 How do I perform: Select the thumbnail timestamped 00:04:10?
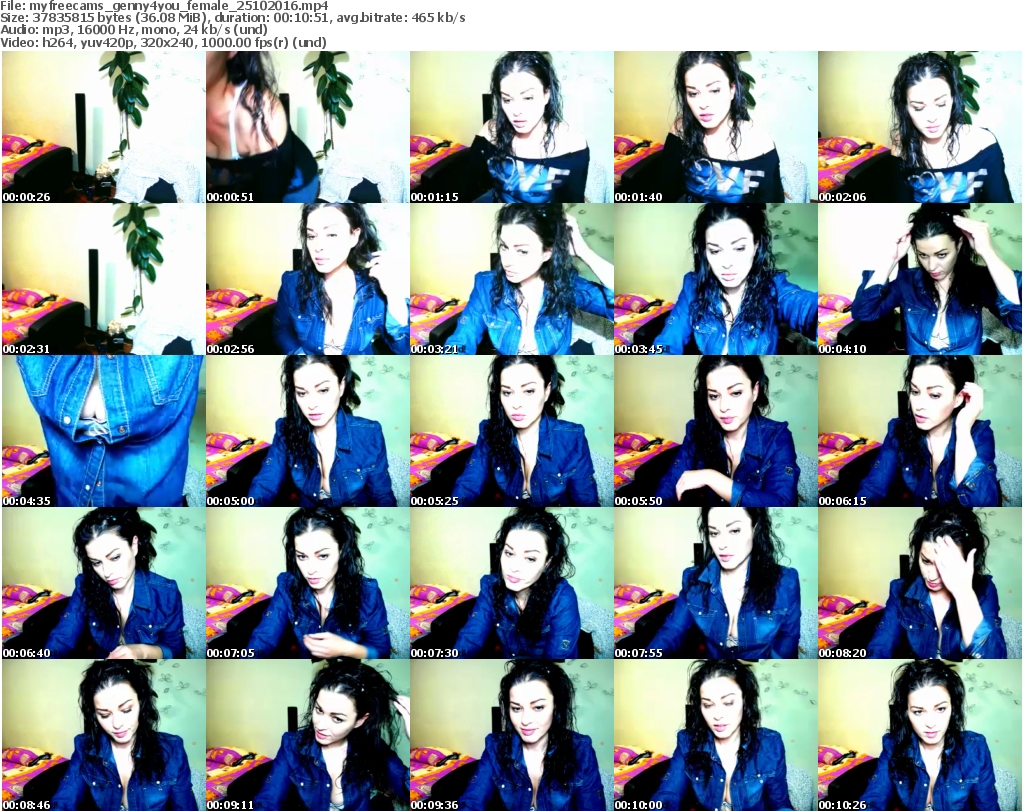pyautogui.click(x=920, y=279)
